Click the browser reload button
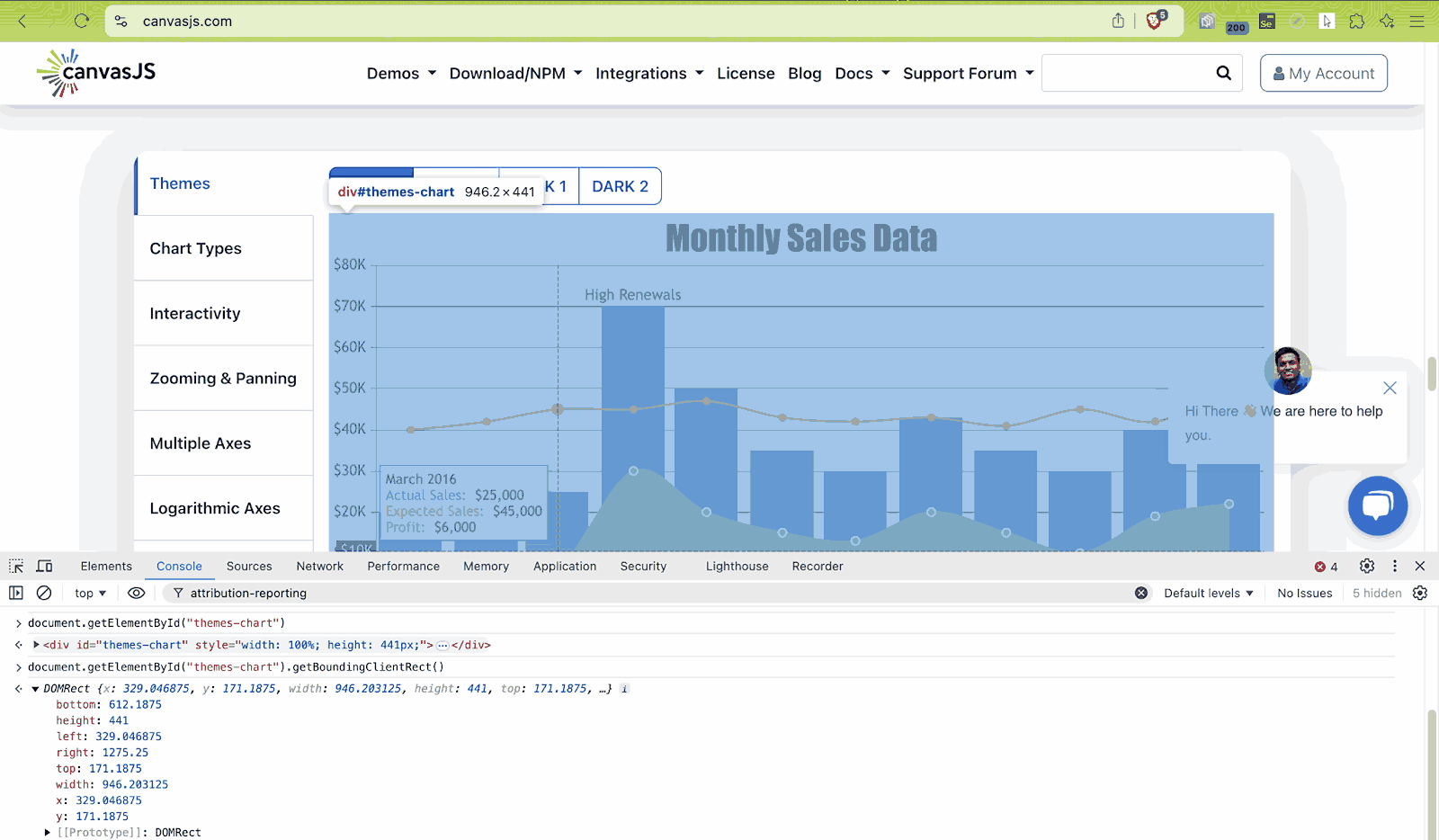 click(82, 21)
